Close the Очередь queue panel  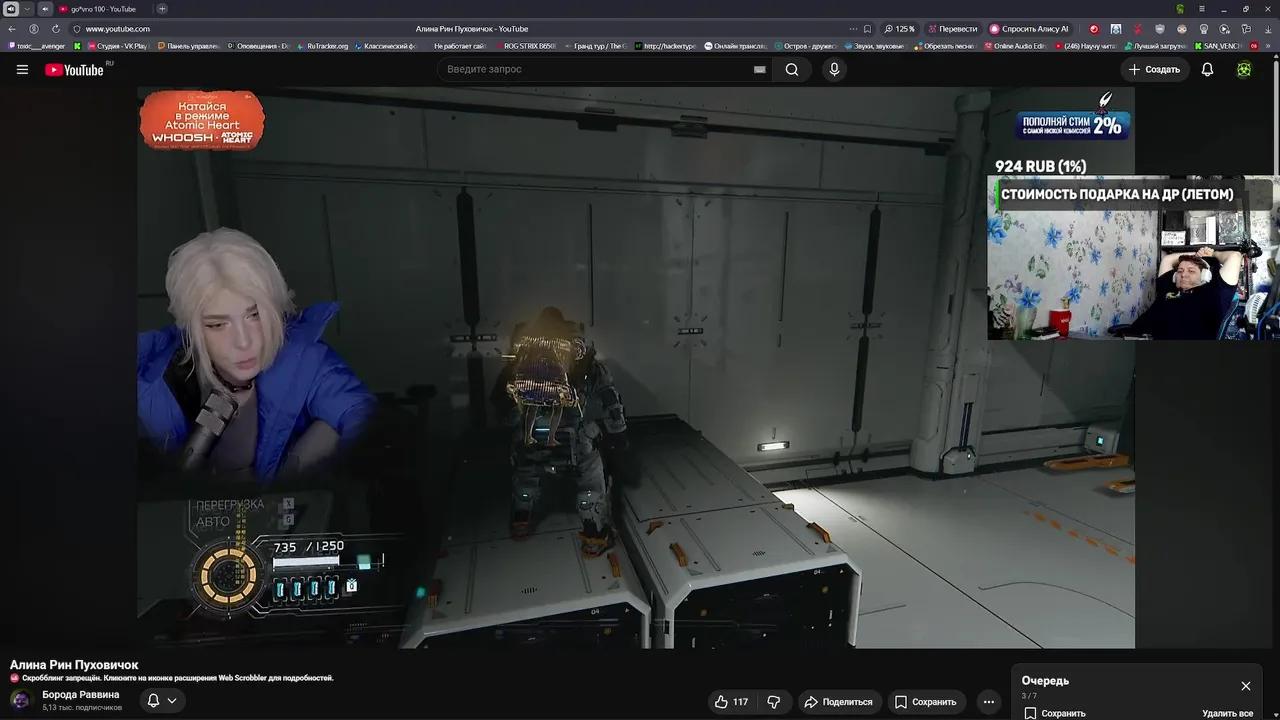click(1246, 686)
